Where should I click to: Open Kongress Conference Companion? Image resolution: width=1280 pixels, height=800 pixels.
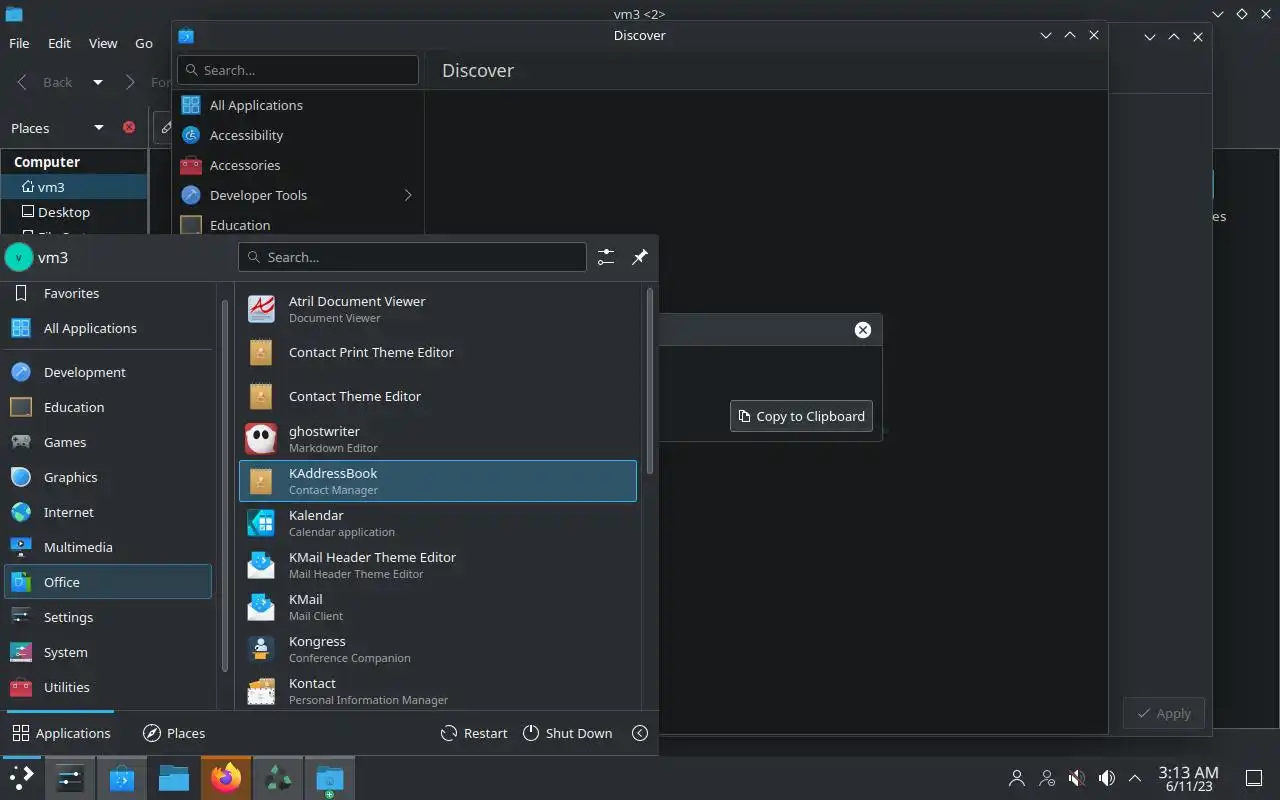pyautogui.click(x=438, y=649)
